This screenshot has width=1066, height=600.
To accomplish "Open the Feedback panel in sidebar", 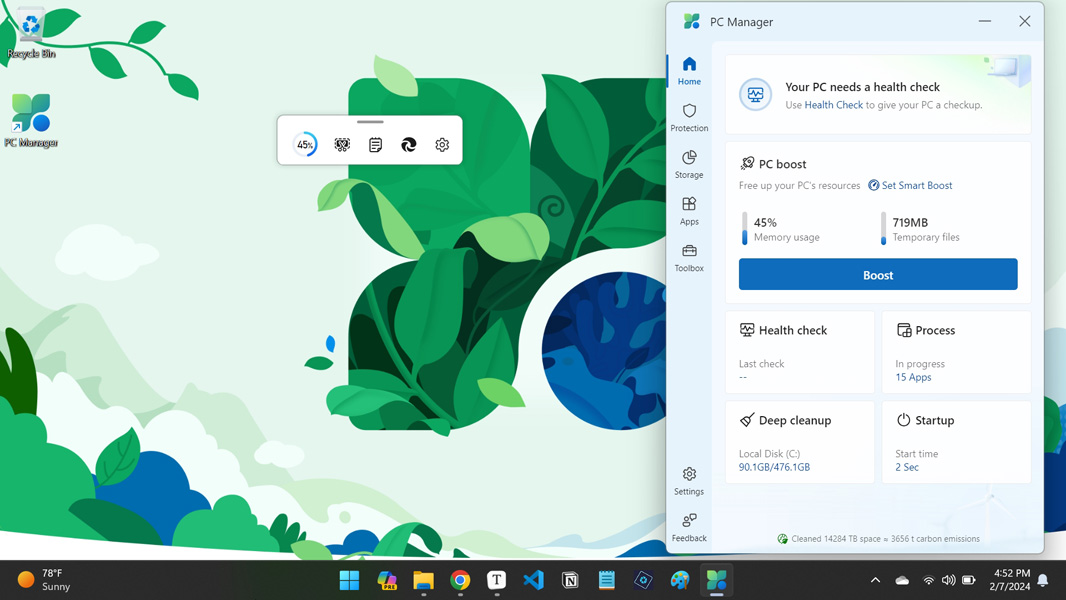I will click(689, 528).
